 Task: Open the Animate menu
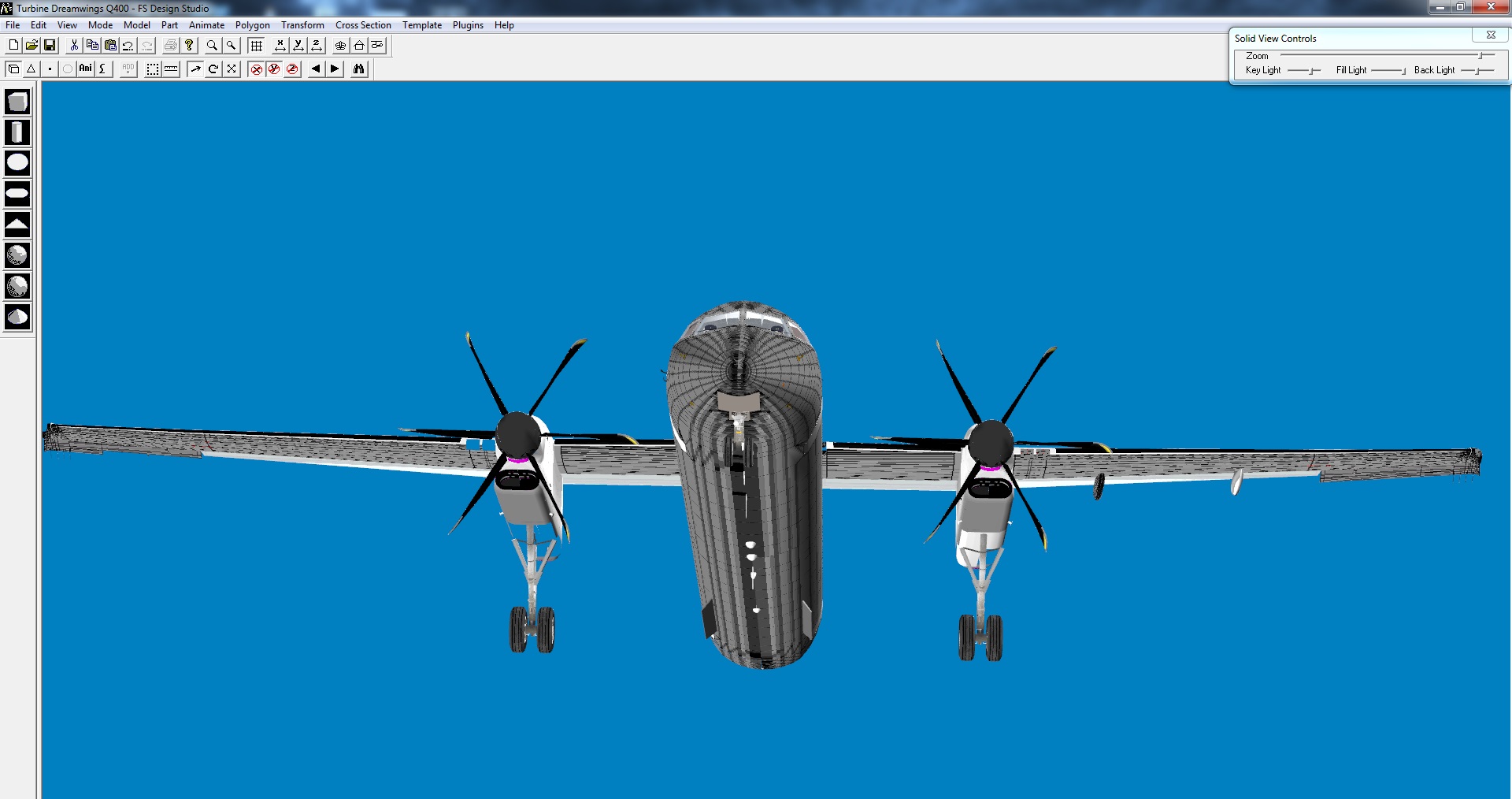pyautogui.click(x=206, y=25)
